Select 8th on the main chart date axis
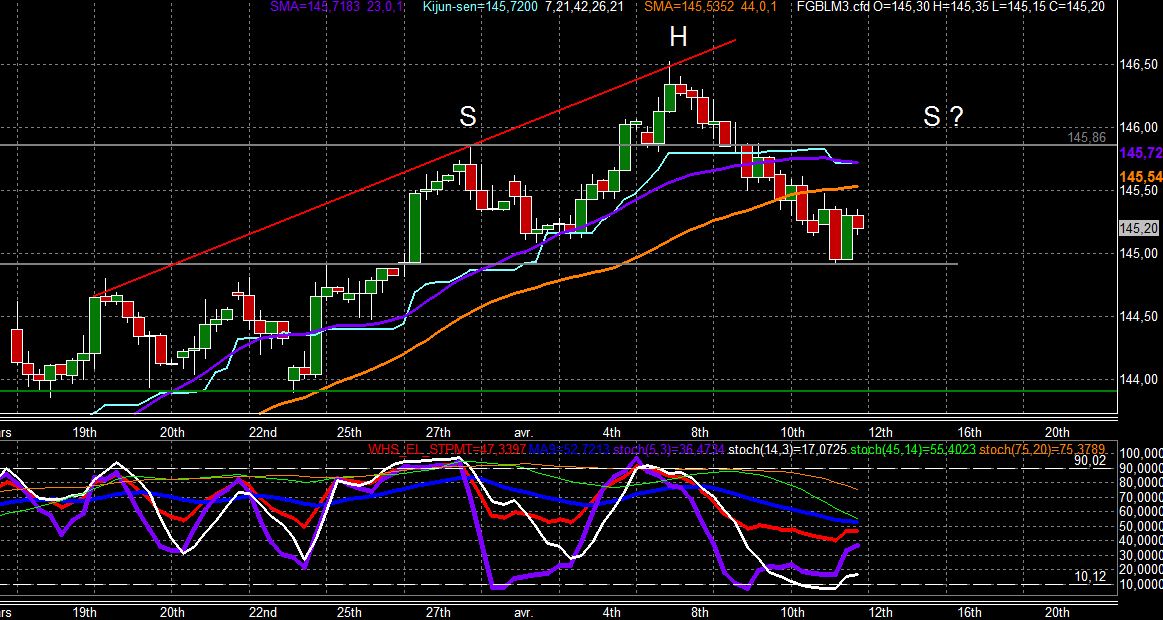The image size is (1163, 620). pyautogui.click(x=699, y=432)
